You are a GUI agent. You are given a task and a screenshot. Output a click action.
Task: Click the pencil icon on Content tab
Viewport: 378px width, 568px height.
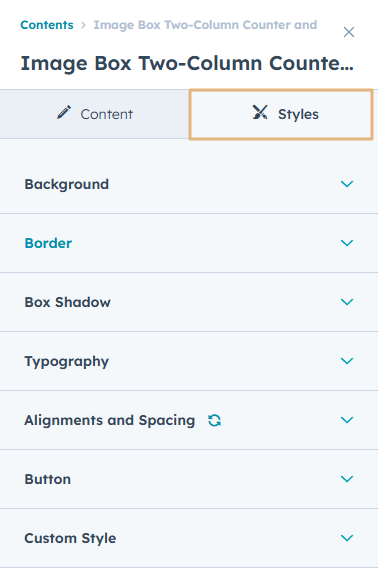tap(64, 112)
